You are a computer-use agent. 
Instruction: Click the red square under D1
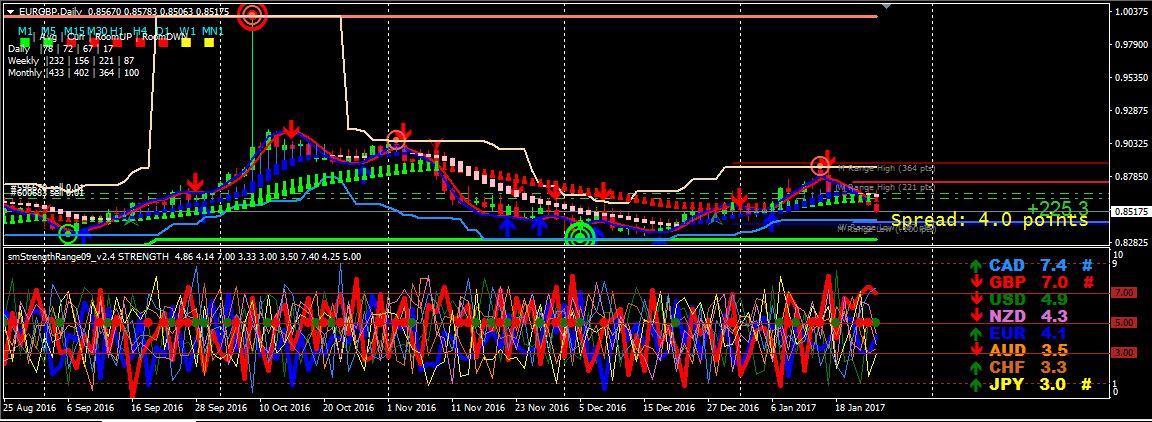coord(163,43)
